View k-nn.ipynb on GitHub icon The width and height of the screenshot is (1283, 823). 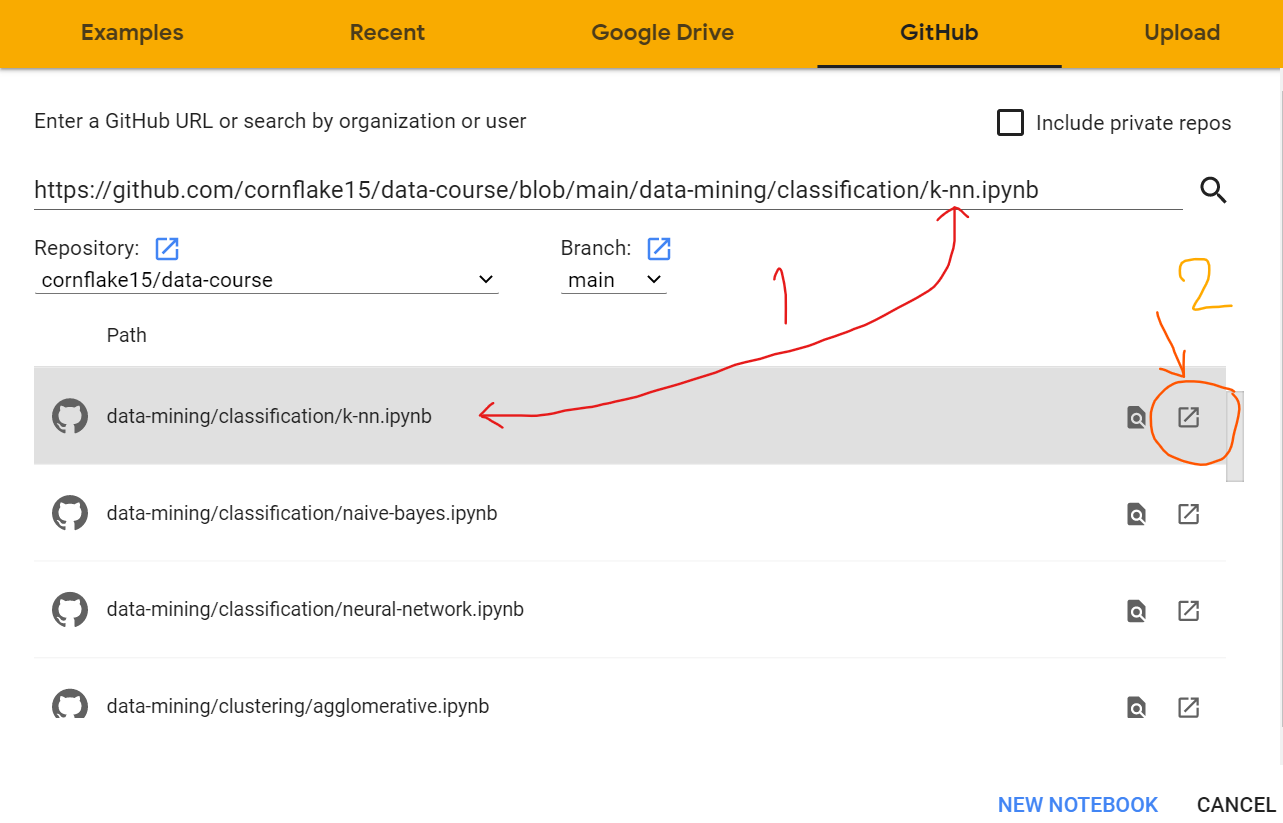(x=1136, y=417)
